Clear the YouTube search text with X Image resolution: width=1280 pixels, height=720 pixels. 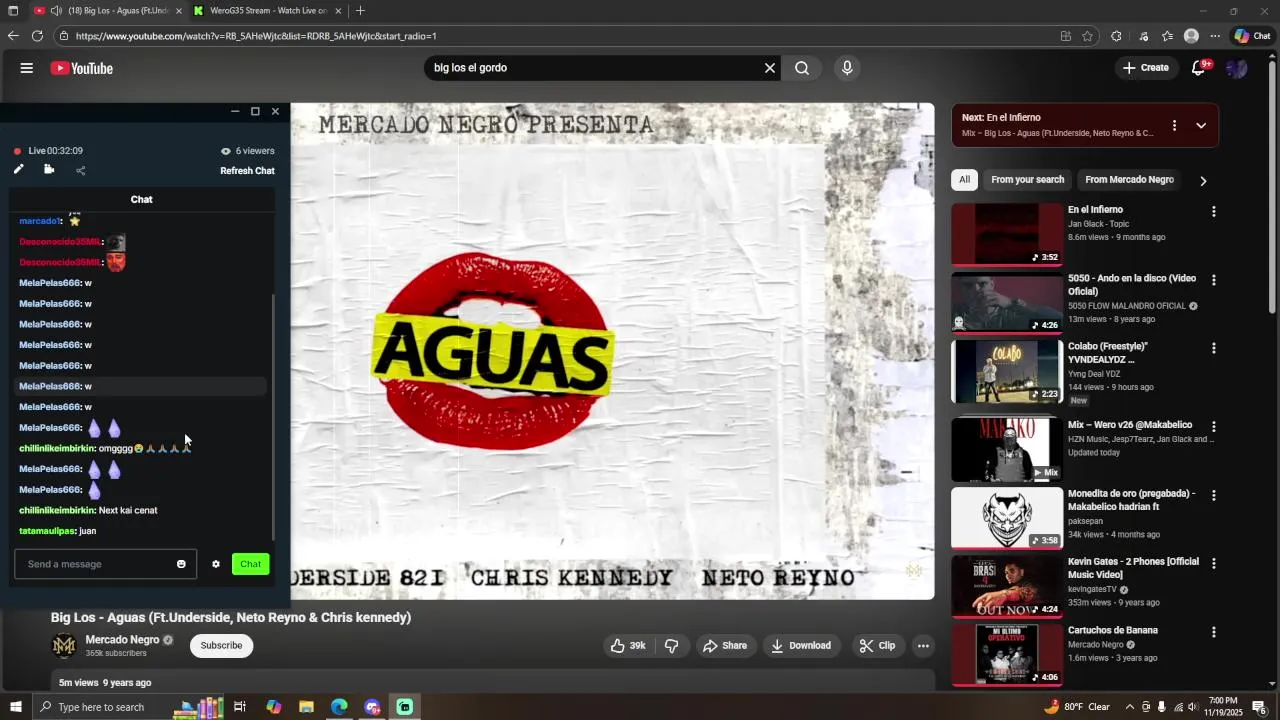coord(770,68)
